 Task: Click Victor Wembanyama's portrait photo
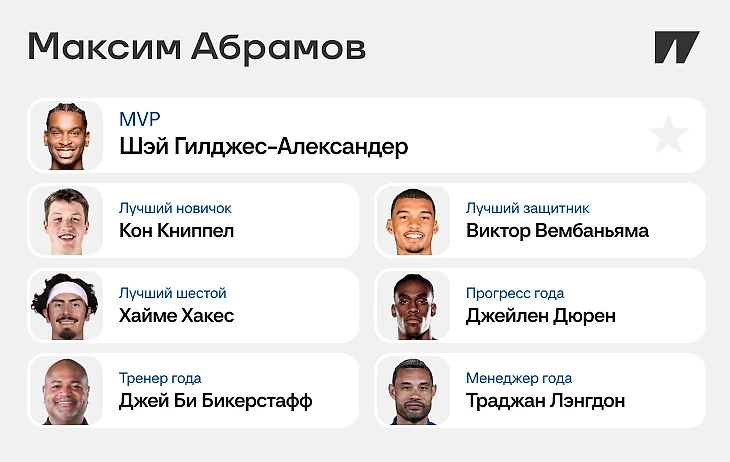point(413,221)
